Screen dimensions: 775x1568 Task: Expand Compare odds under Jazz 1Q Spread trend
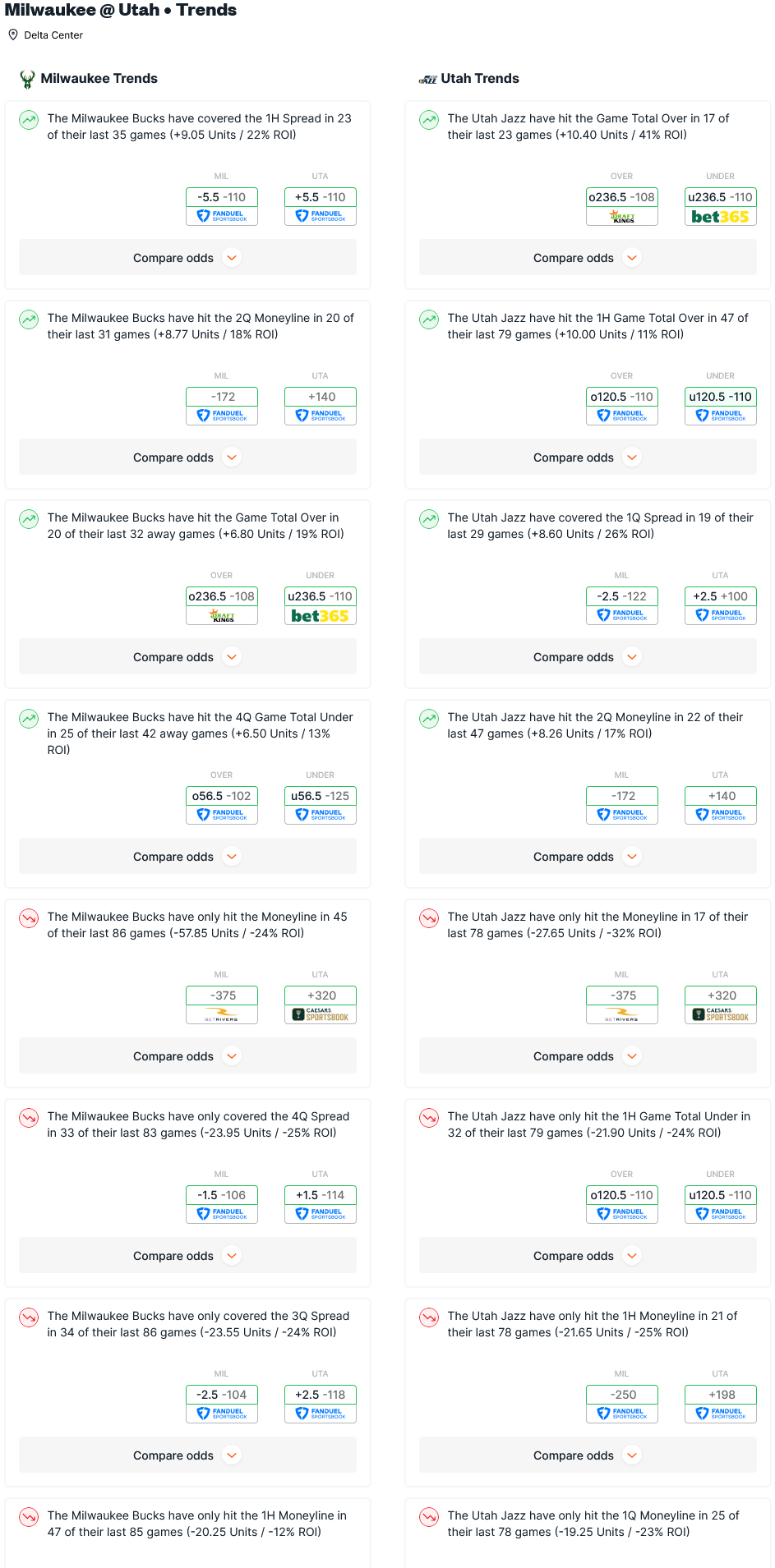coord(588,657)
